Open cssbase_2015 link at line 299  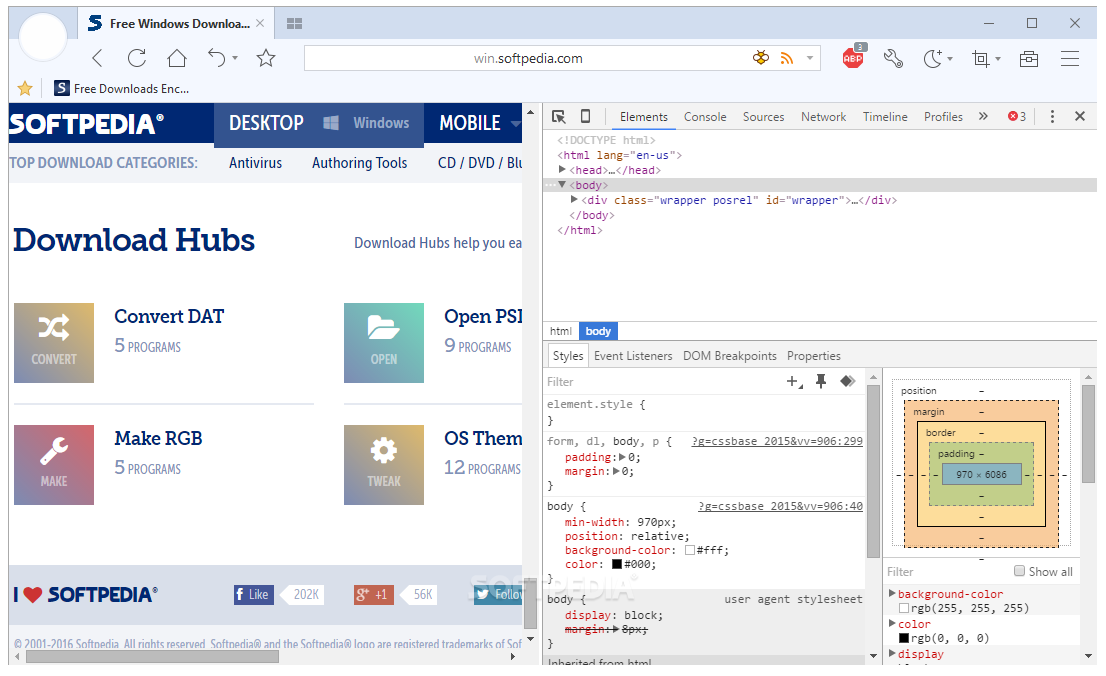pos(777,441)
